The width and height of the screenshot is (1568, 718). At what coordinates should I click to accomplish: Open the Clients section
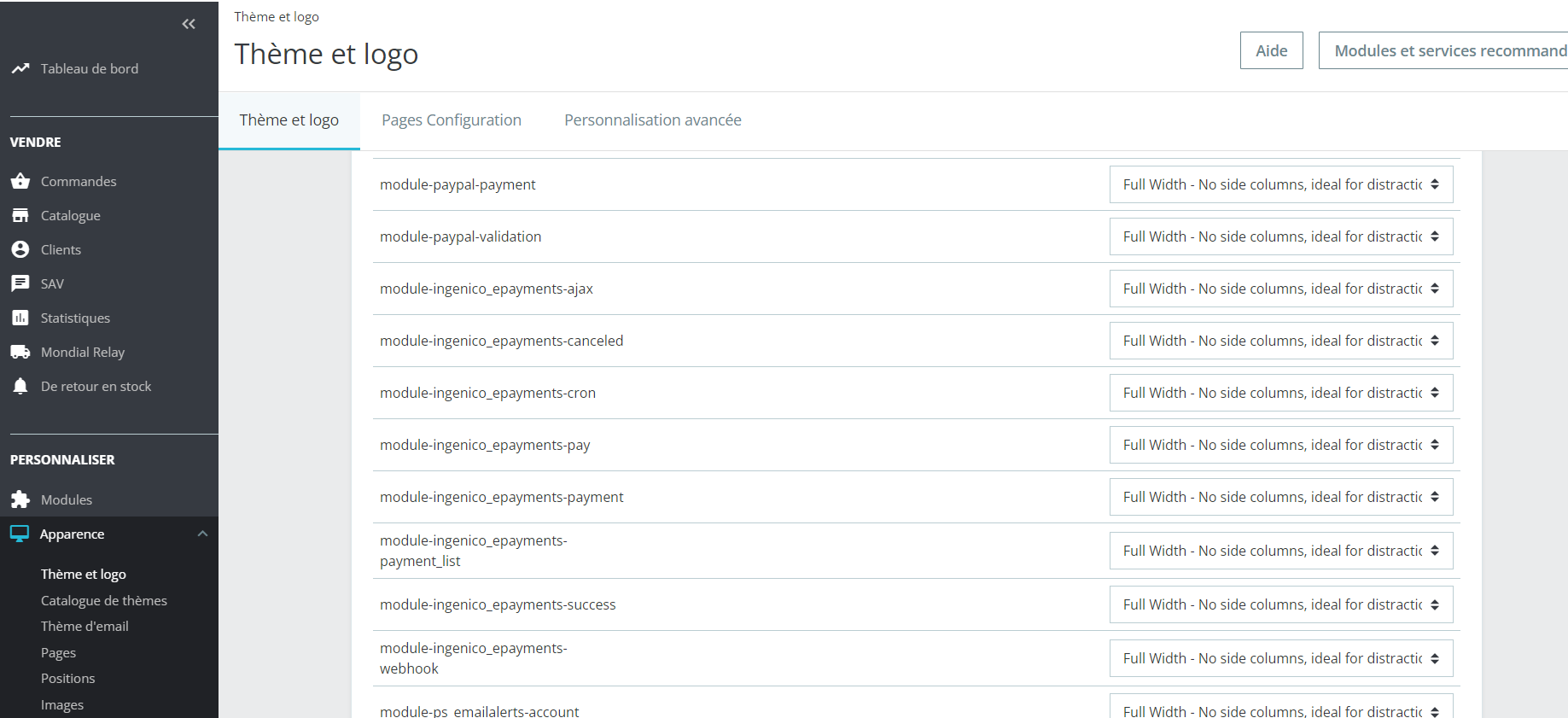(61, 249)
